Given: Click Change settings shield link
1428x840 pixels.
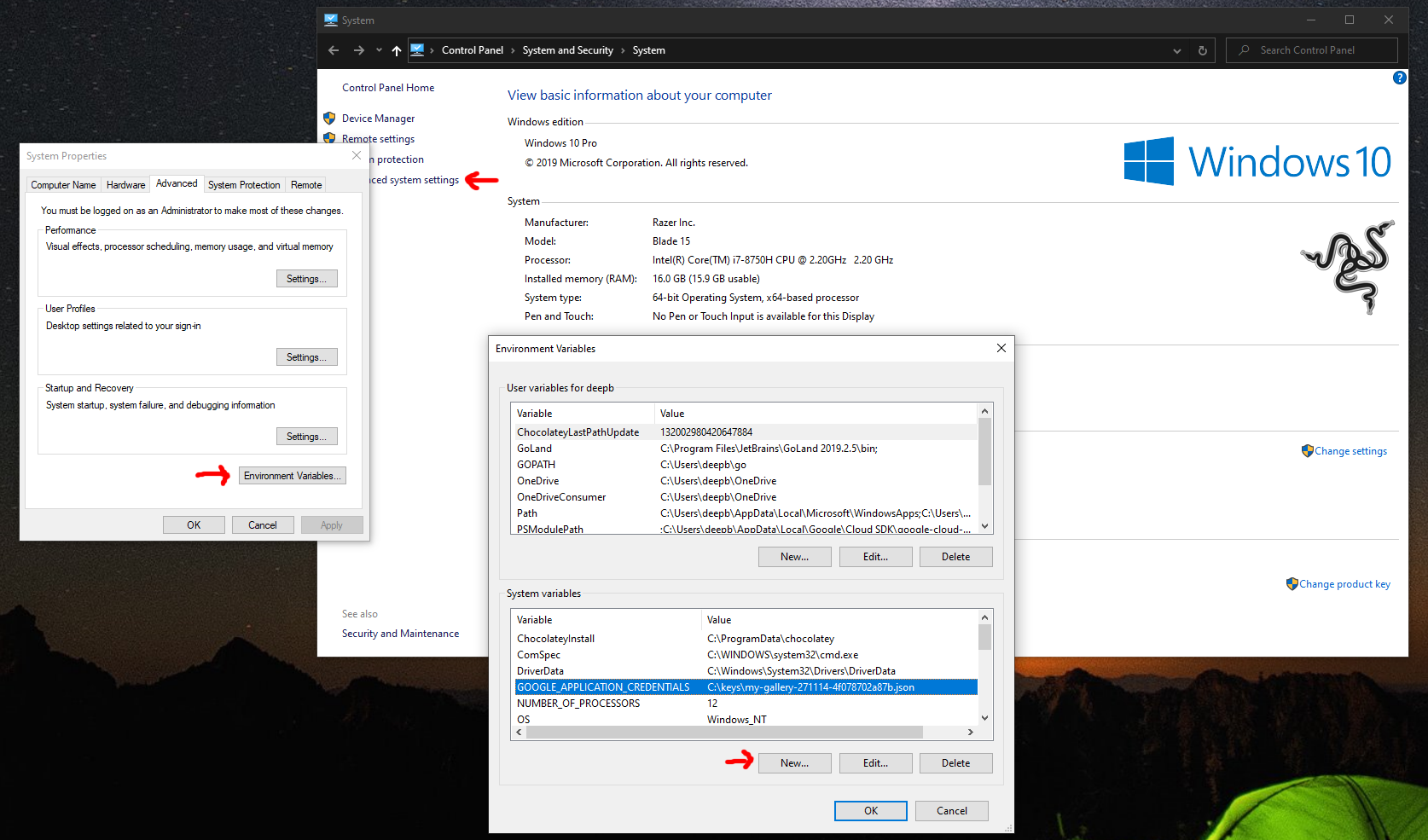Looking at the screenshot, I should click(1344, 451).
